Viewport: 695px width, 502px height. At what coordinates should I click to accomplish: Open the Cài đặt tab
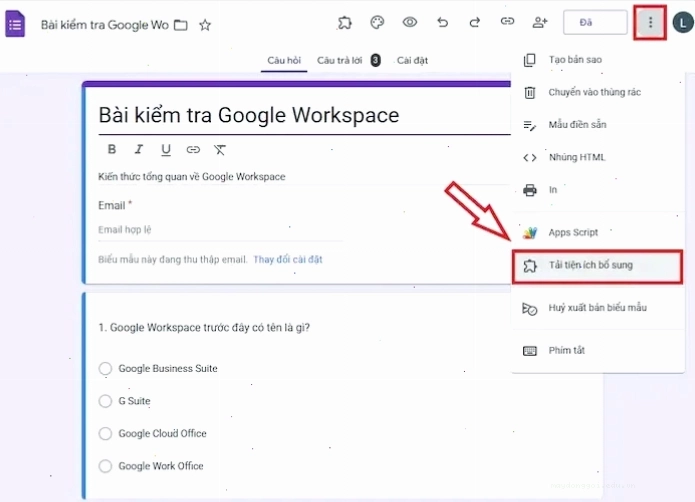point(412,60)
